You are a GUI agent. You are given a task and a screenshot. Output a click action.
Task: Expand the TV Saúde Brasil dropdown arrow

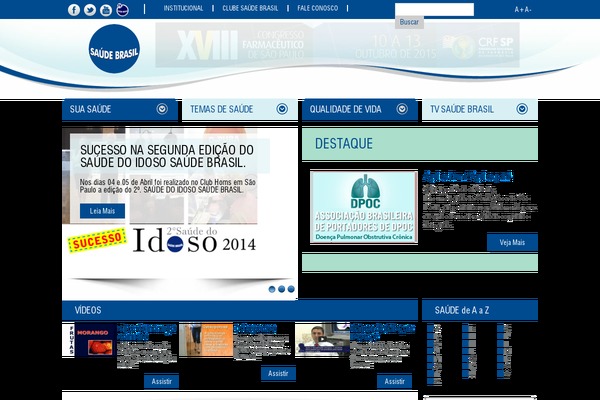point(522,109)
